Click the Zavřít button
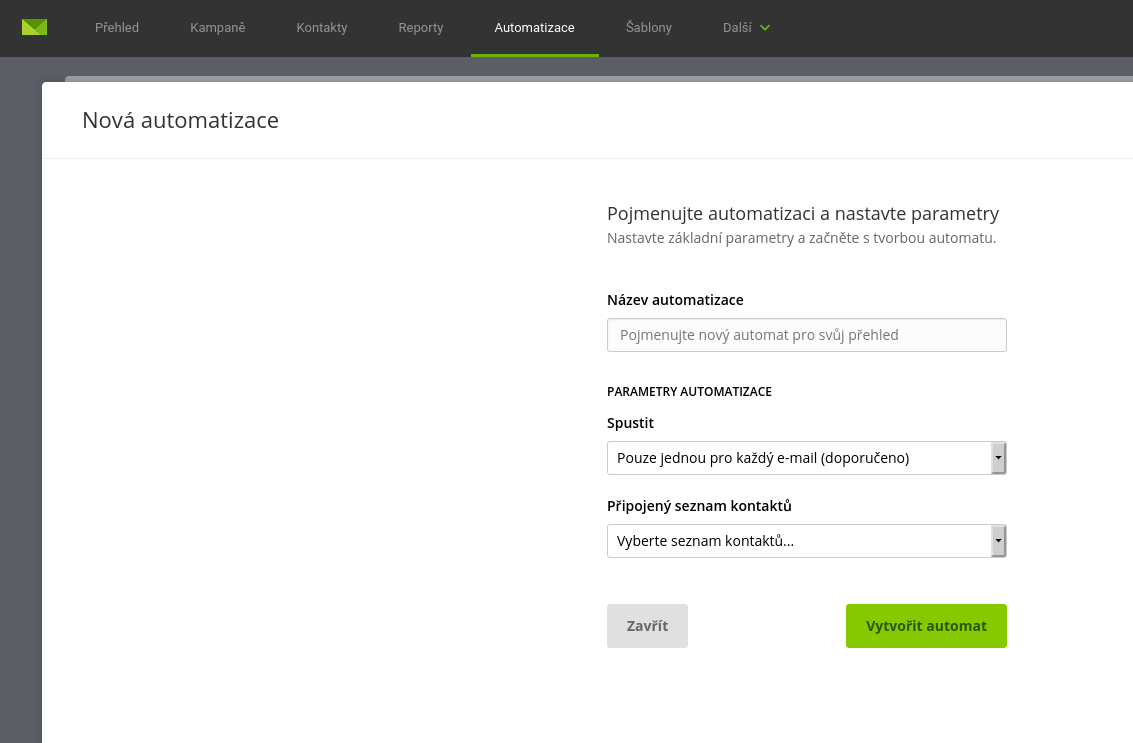 (647, 626)
